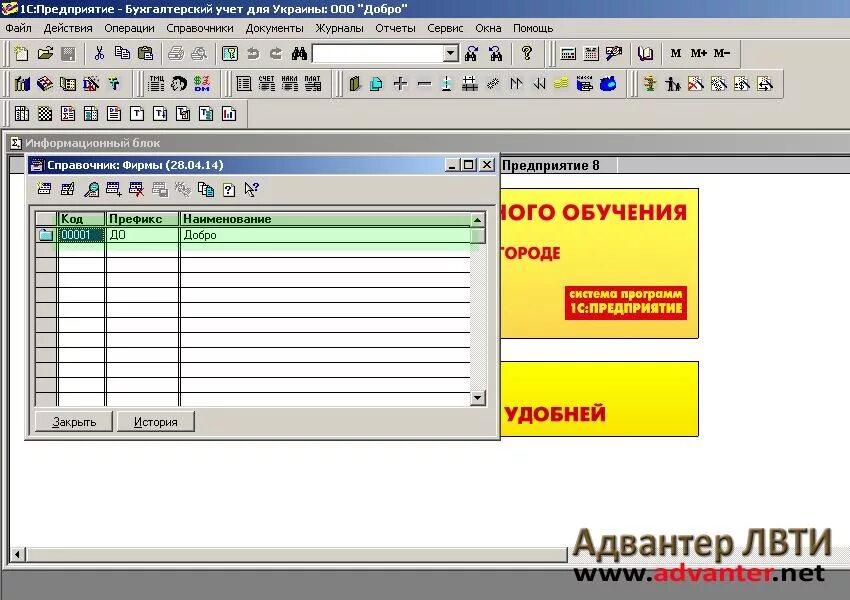Click the context help arrow icon
The image size is (850, 600).
coord(251,189)
